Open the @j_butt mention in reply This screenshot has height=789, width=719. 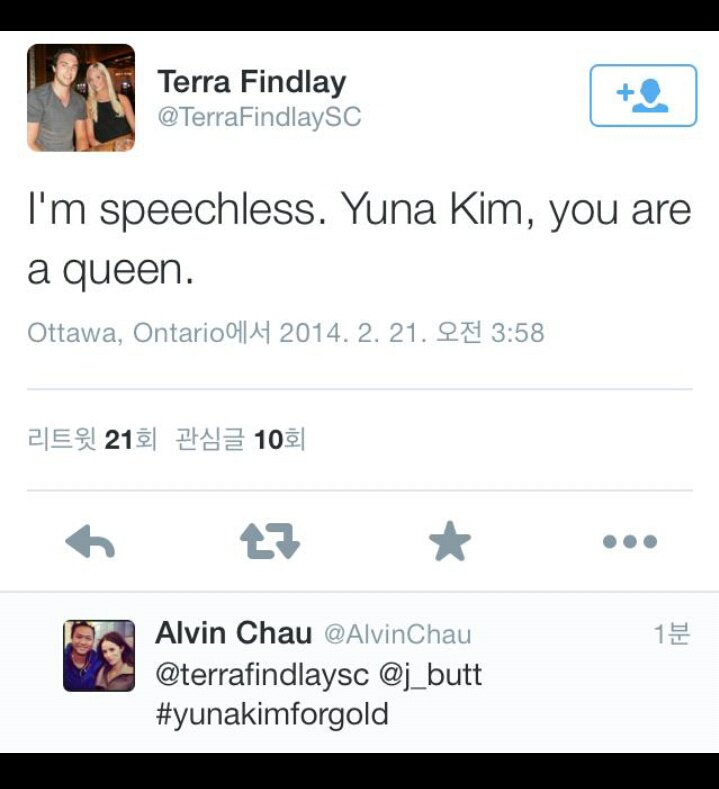(430, 675)
